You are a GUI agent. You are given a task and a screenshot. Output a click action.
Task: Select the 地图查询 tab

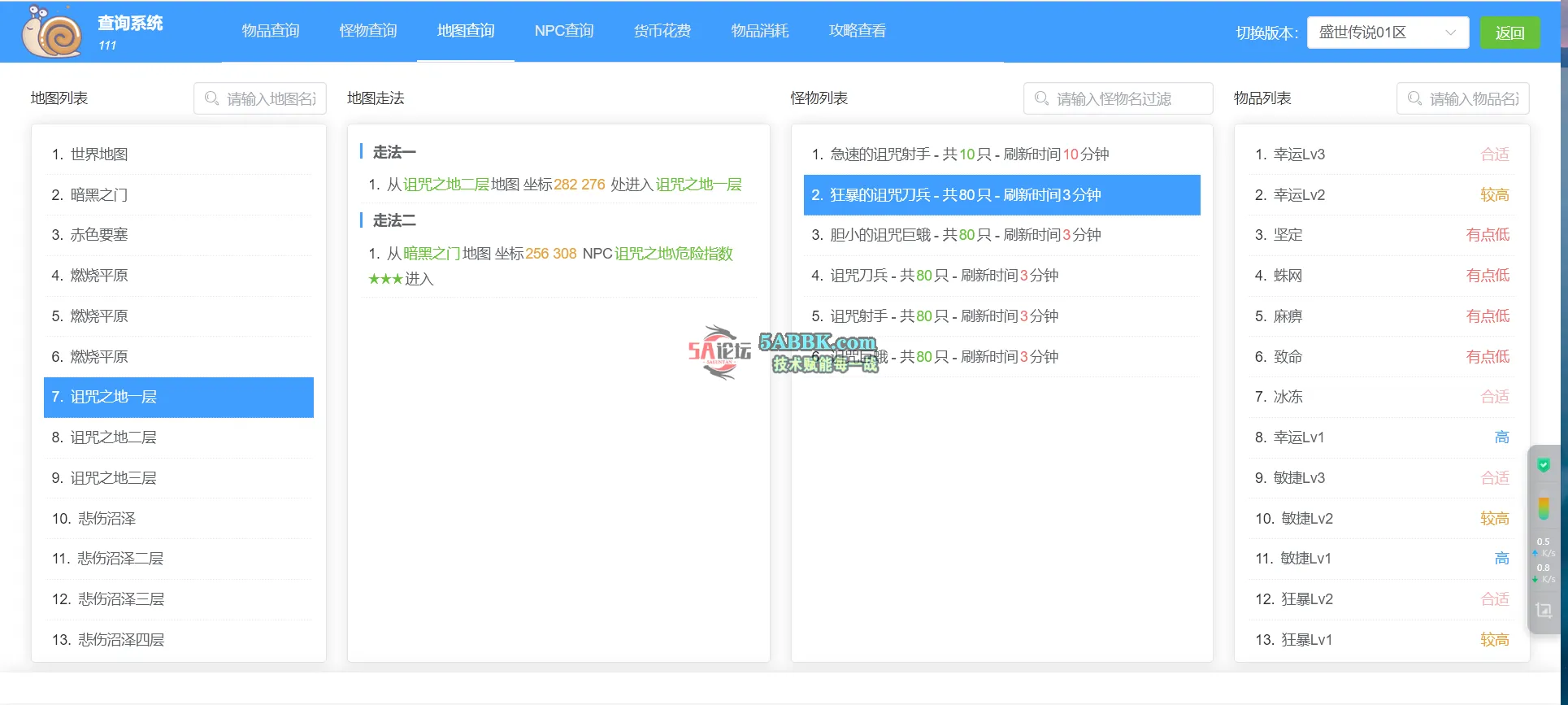pos(466,31)
